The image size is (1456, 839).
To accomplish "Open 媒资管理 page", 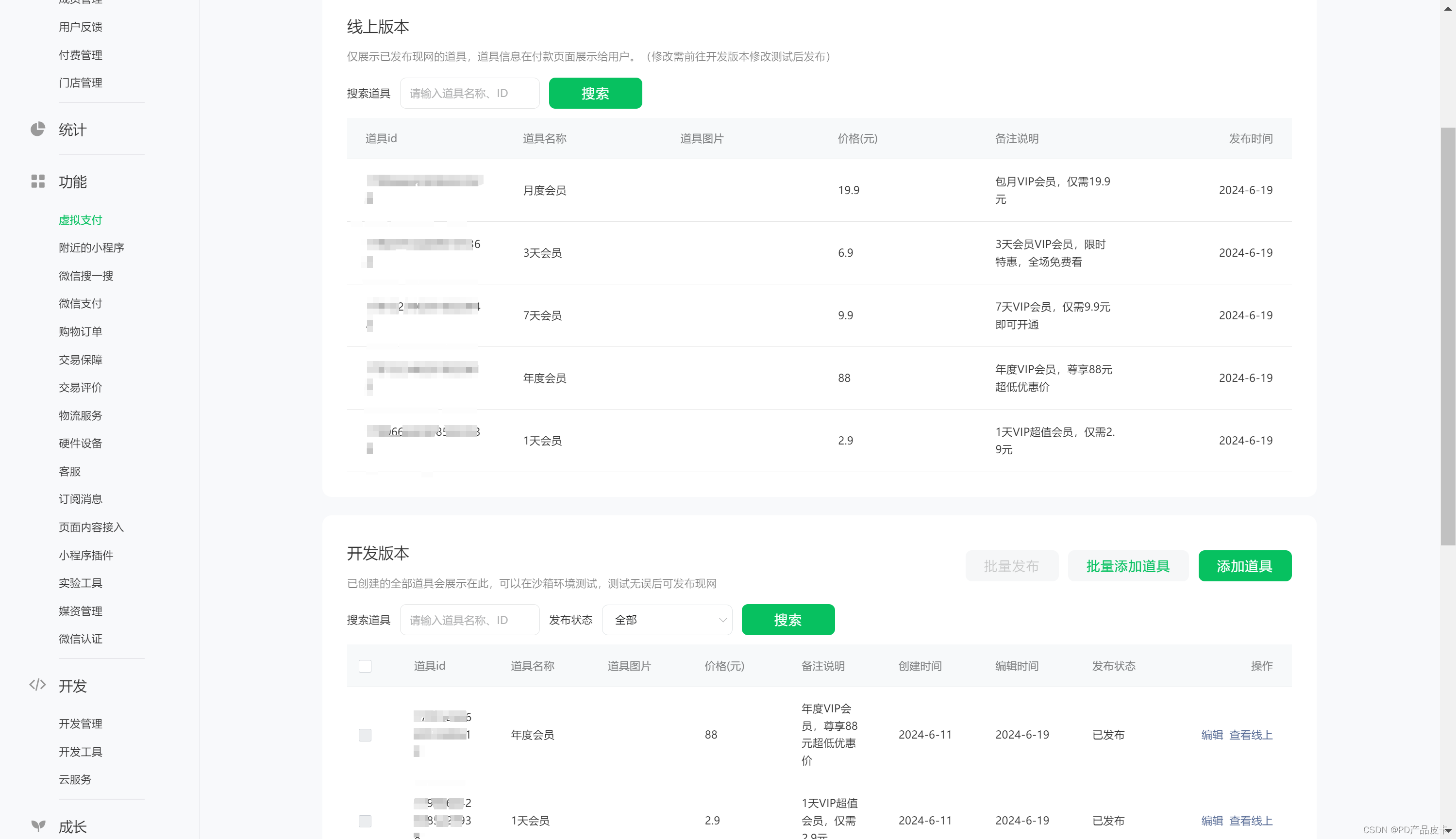I will tap(81, 611).
